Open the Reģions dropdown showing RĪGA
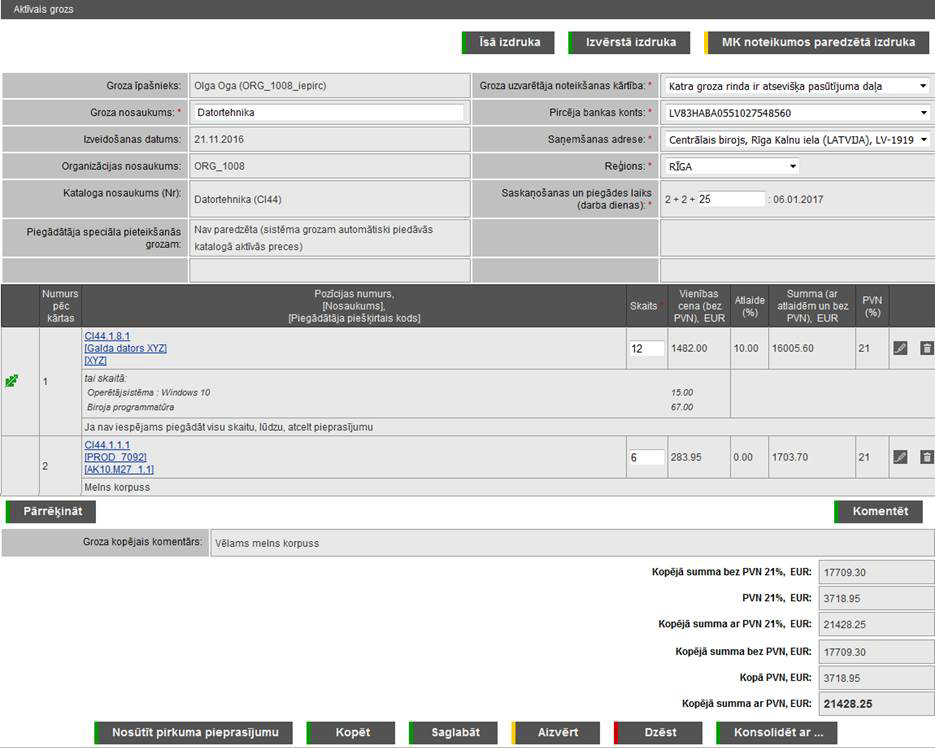This screenshot has width=935, height=748. [x=732, y=166]
